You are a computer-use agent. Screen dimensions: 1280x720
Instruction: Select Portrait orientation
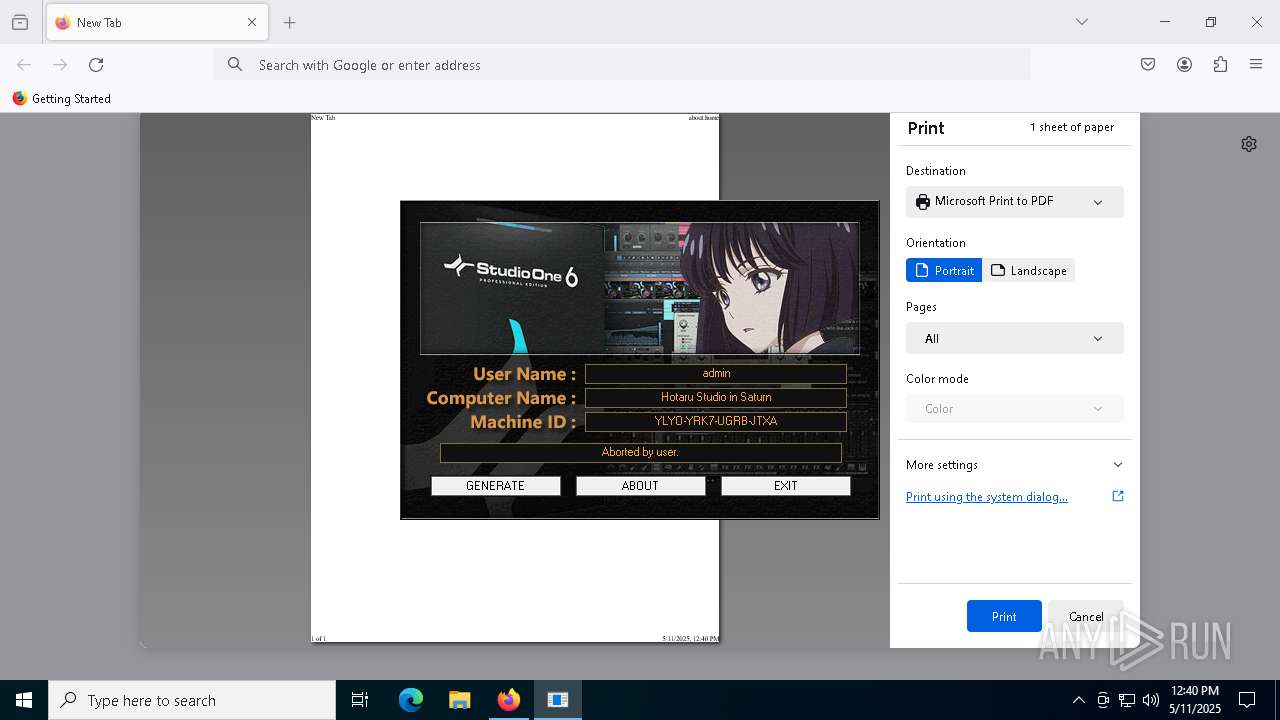point(944,271)
